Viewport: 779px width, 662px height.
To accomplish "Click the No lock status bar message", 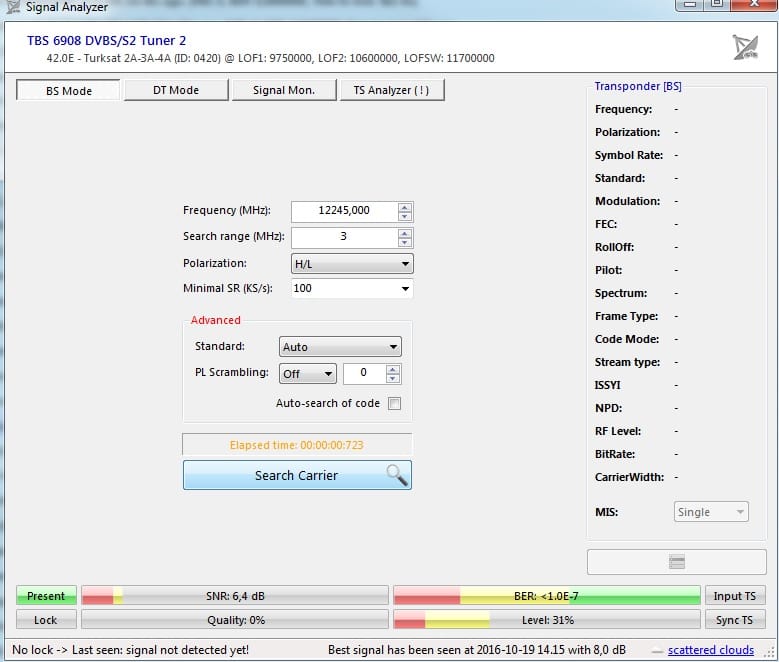I will 130,650.
